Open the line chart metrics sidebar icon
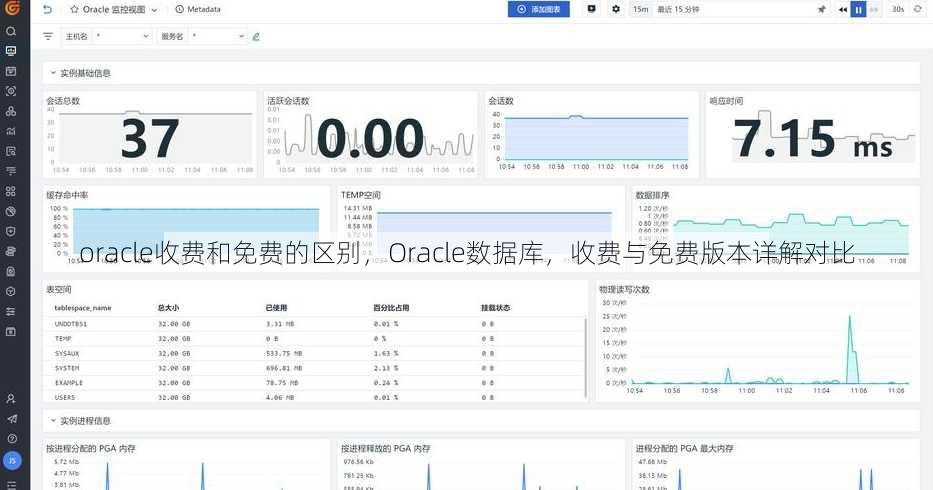The image size is (933, 490). 11,131
